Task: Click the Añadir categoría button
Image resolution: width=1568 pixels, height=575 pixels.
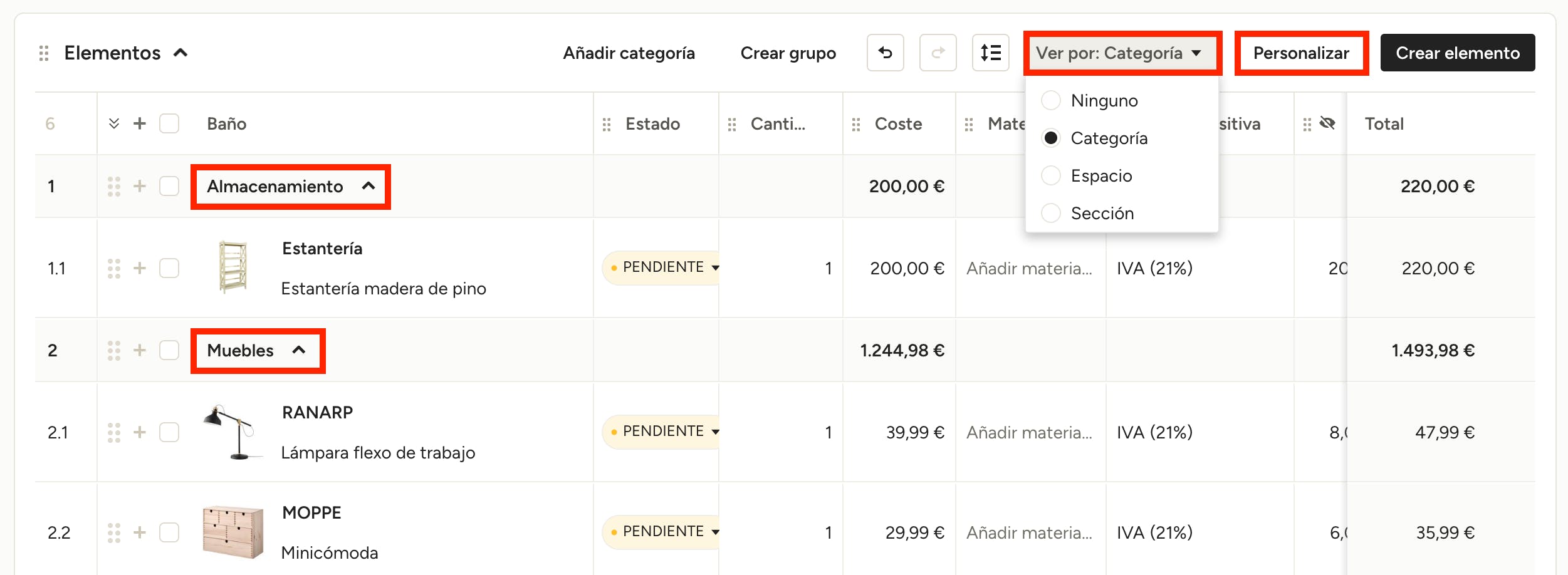Action: 629,53
